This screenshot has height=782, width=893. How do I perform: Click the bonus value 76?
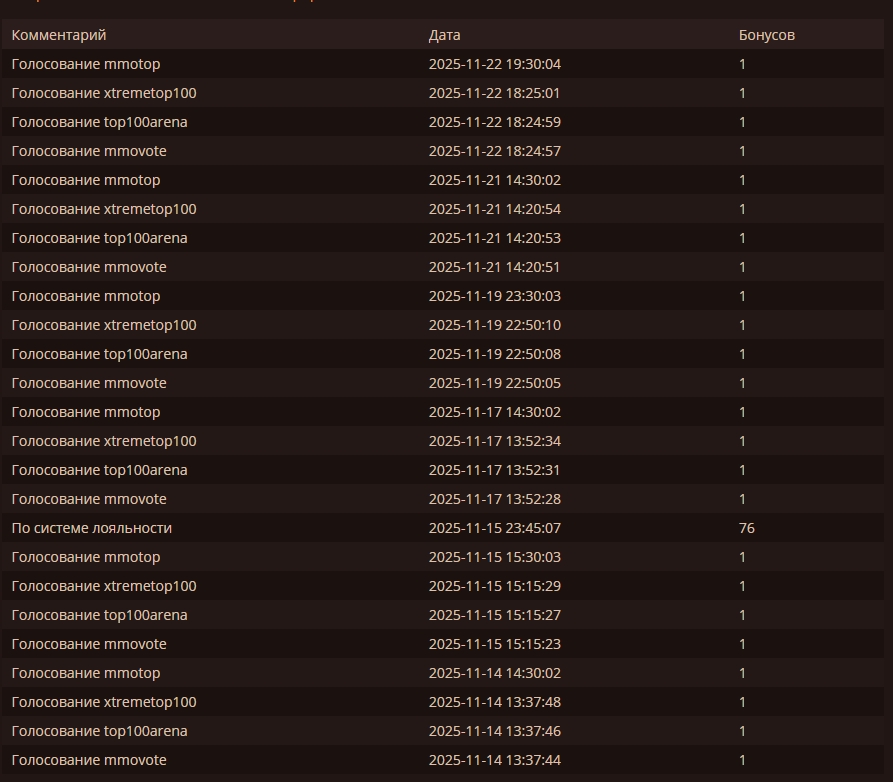click(746, 528)
